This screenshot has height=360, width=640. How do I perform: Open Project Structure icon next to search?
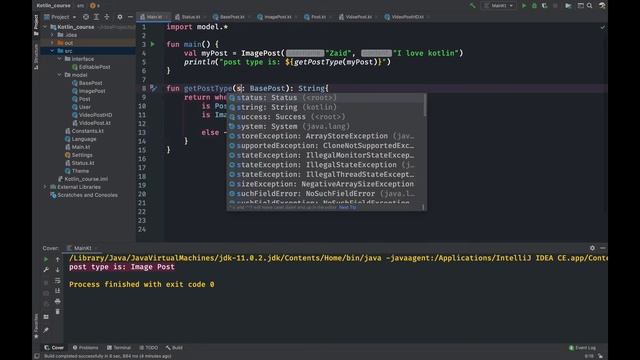pyautogui.click(x=580, y=6)
